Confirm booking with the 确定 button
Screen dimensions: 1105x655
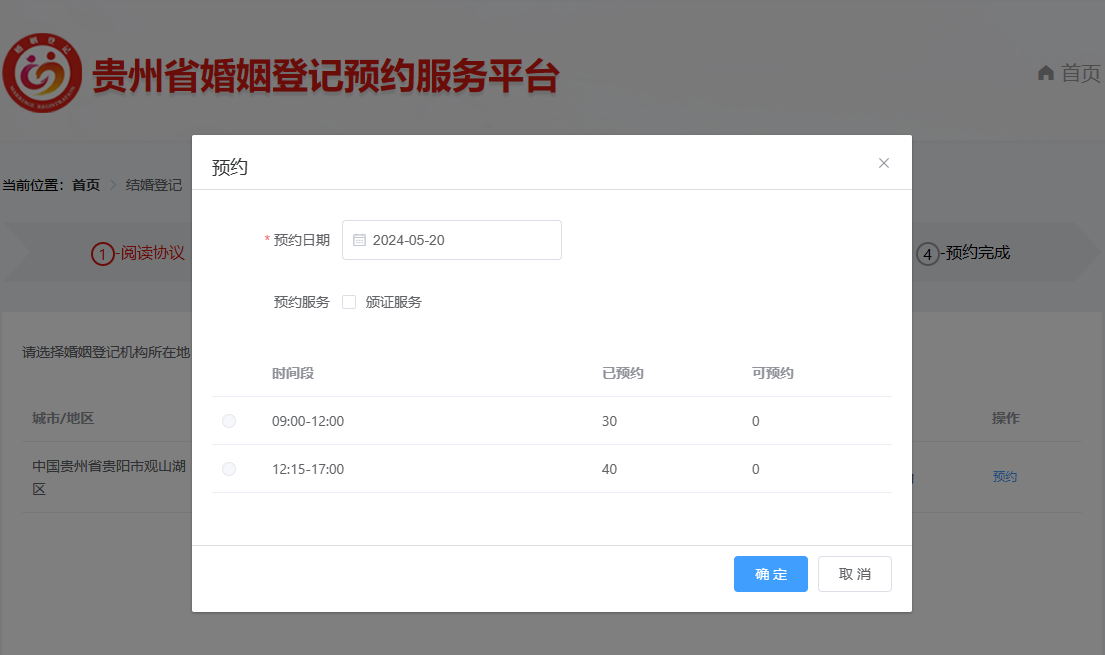771,574
